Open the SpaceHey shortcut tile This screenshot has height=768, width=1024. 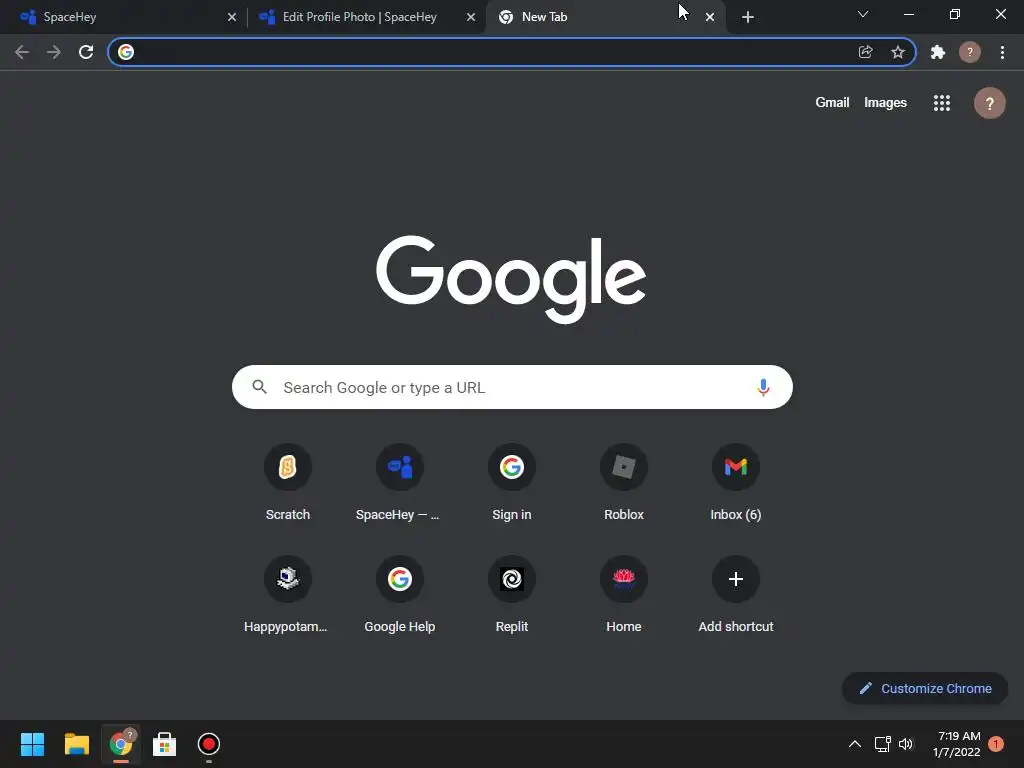point(400,467)
